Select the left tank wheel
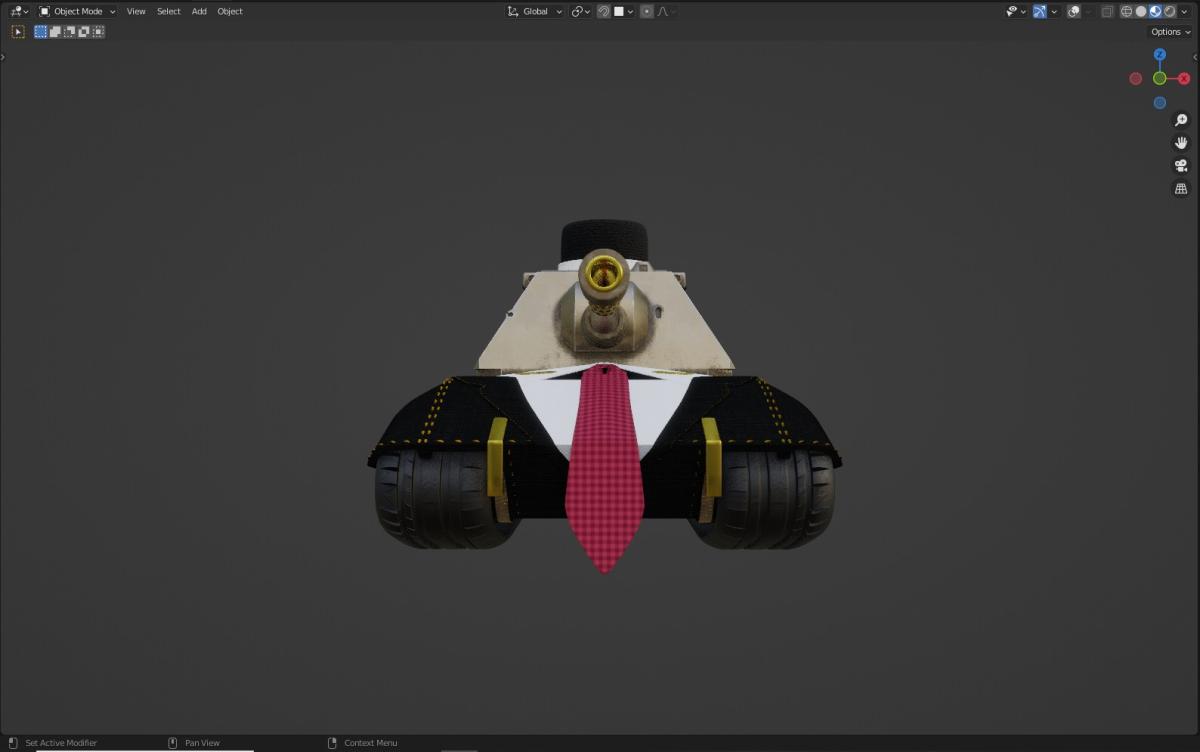Screen dimensions: 1200x752 coord(440,498)
